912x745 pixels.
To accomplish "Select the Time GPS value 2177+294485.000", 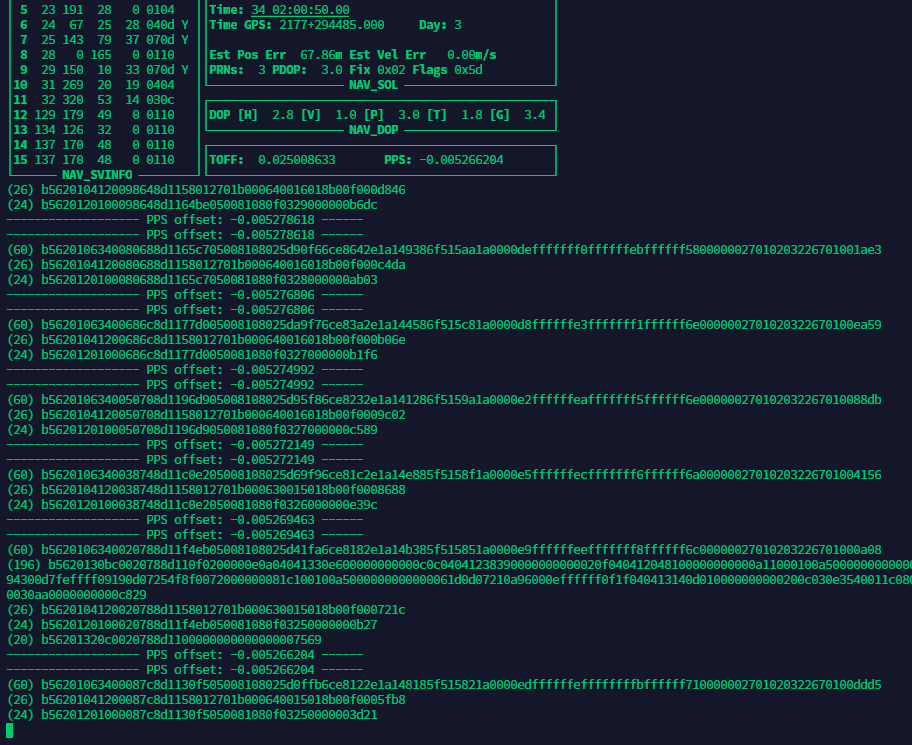I will pos(332,25).
